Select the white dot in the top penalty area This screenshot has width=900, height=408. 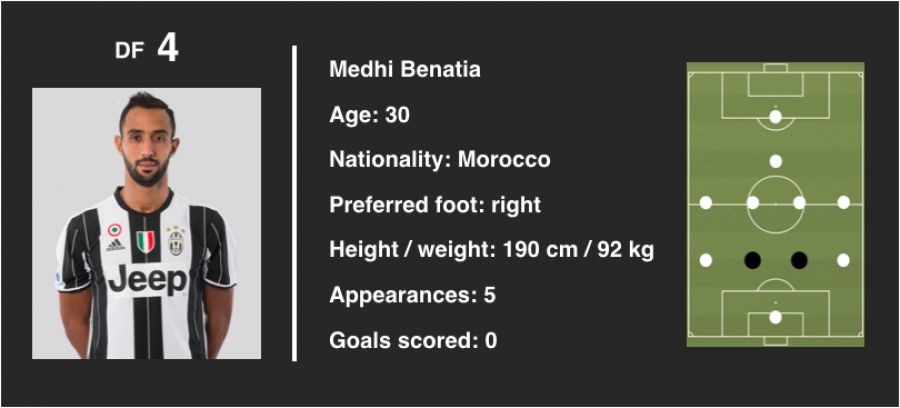(x=776, y=117)
